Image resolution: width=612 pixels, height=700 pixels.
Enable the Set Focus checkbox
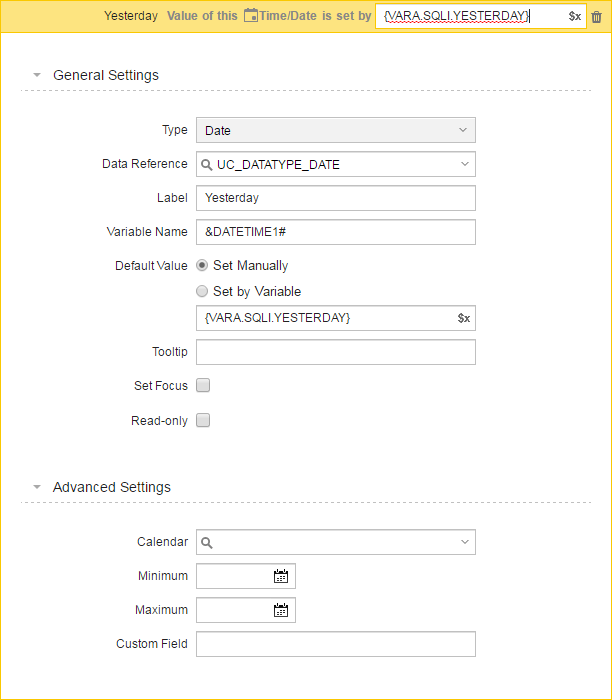[x=203, y=385]
